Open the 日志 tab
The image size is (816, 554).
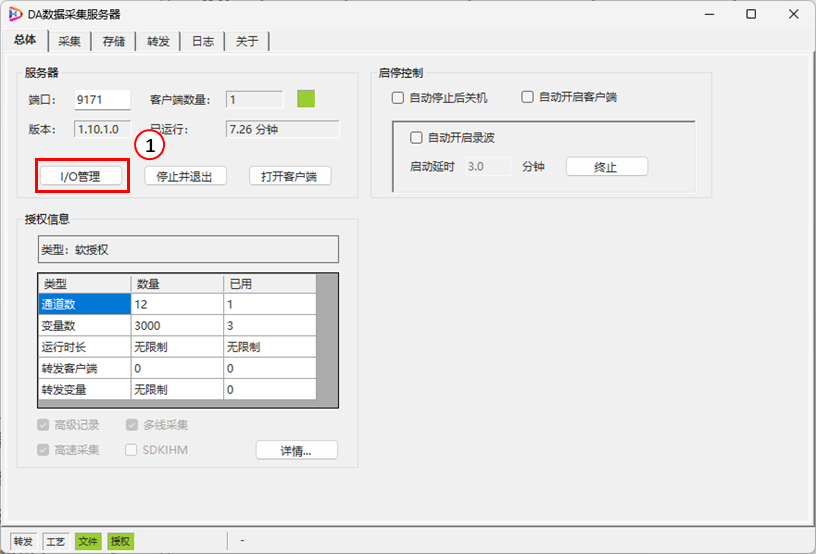tap(203, 41)
